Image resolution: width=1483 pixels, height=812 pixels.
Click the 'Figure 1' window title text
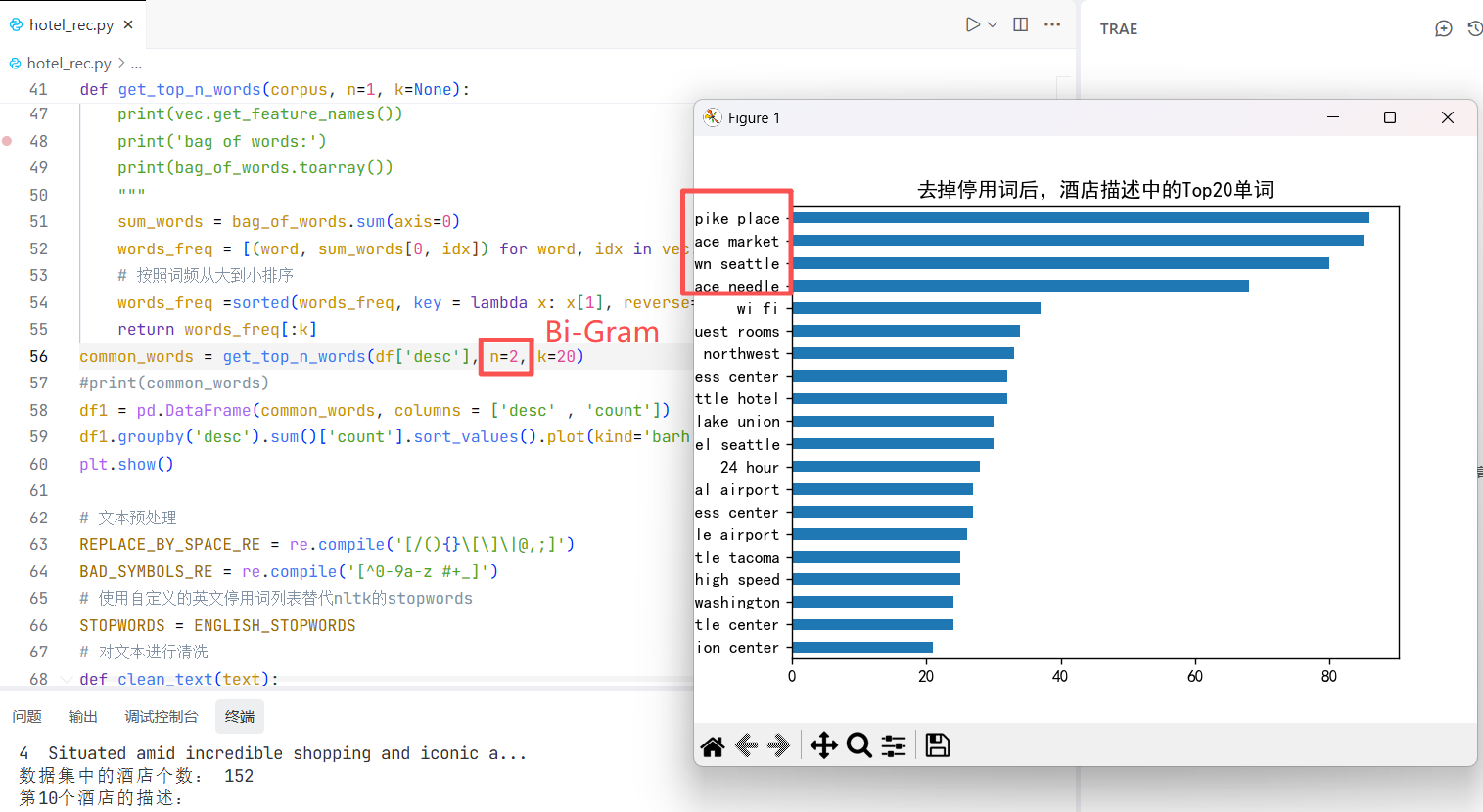coord(754,117)
